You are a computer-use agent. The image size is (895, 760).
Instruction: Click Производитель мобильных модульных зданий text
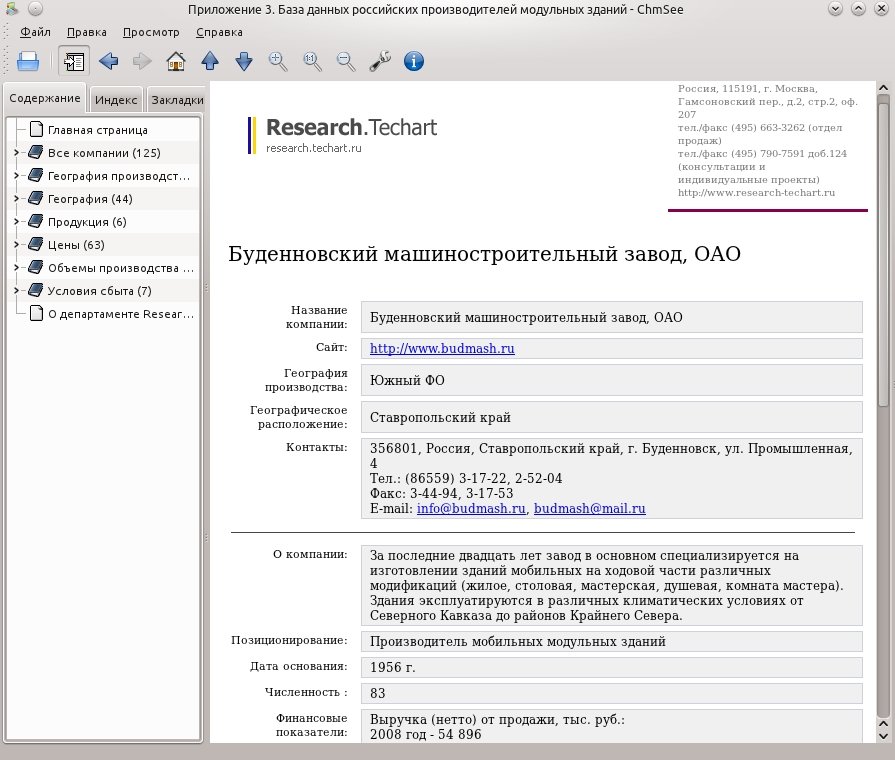518,641
